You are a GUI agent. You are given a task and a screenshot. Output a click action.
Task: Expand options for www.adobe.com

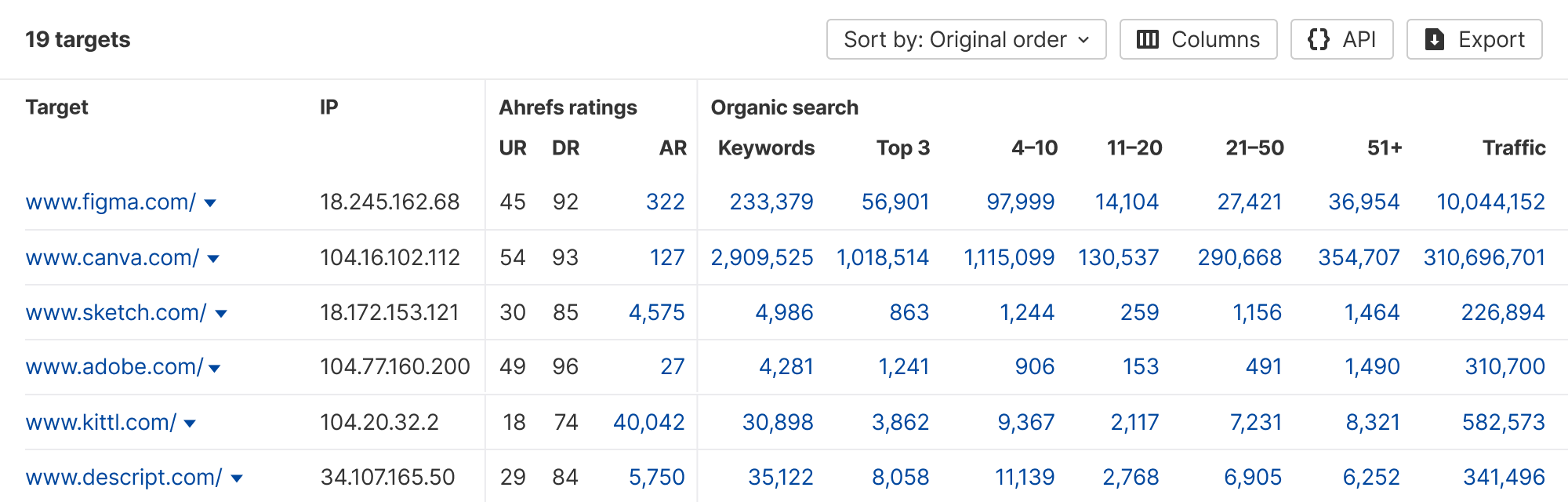point(216,367)
